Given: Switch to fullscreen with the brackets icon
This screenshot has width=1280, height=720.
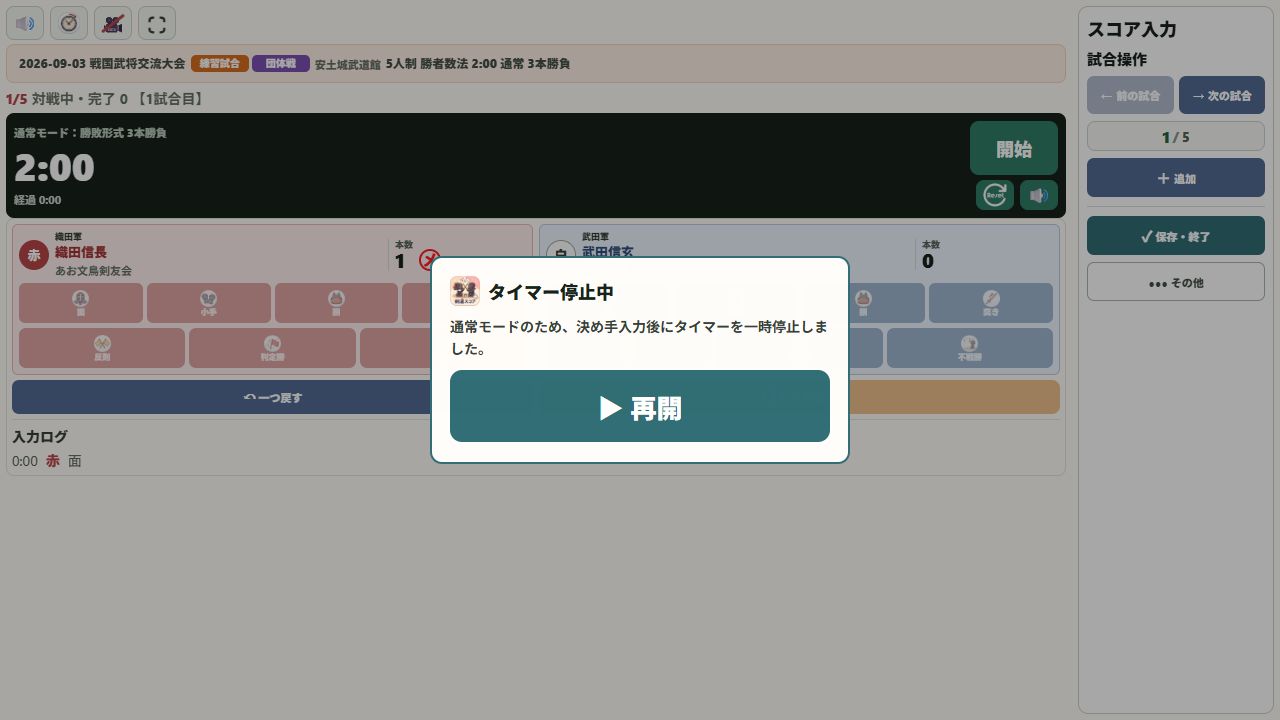Looking at the screenshot, I should point(157,23).
